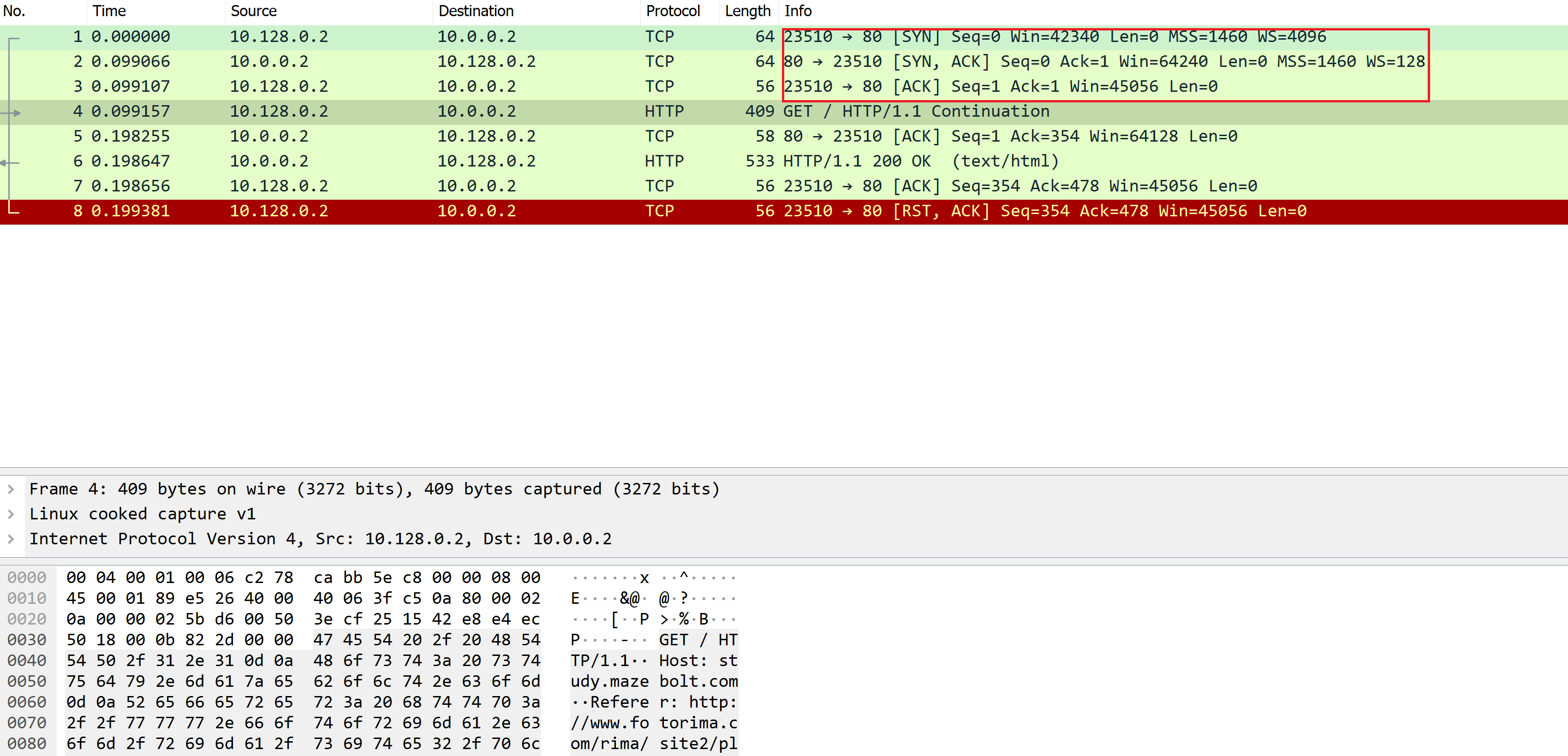Expand the Frame 4 details row
The width and height of the screenshot is (1568, 756).
[11, 489]
